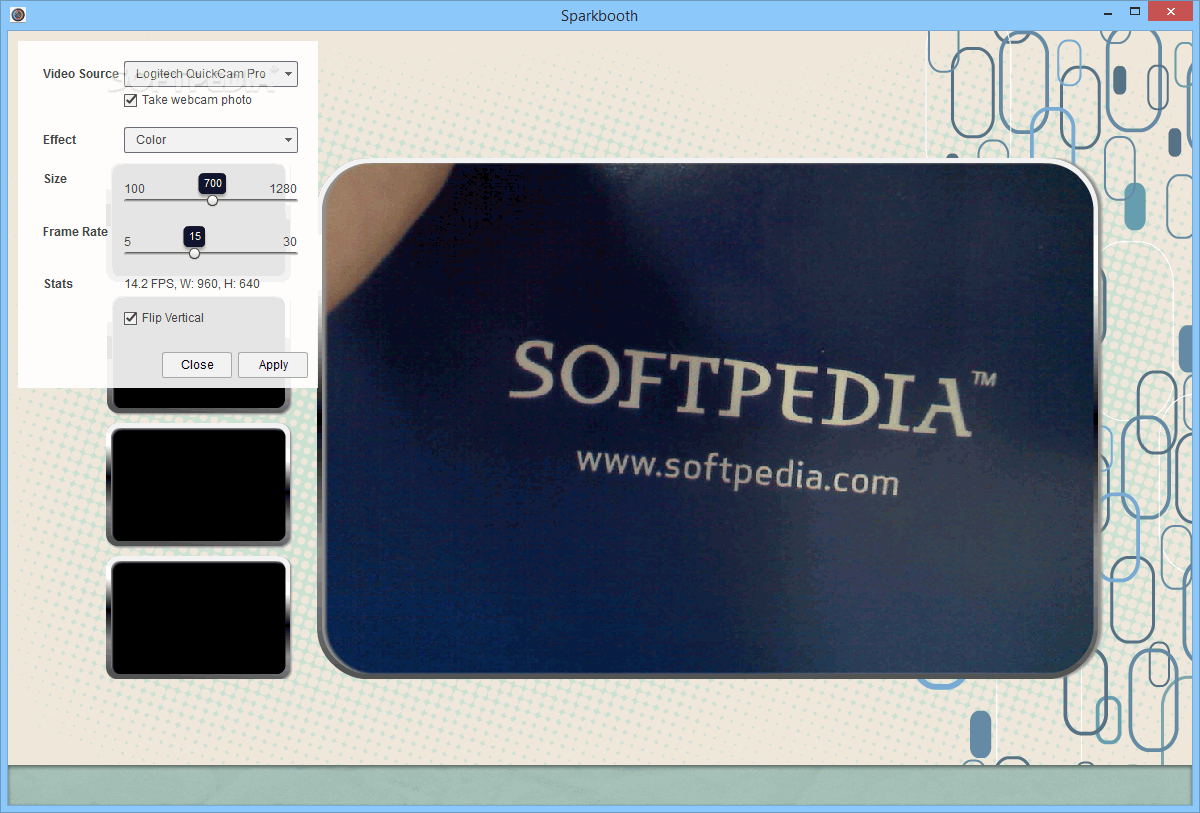Screen dimensions: 1200x813
Task: Click the Size maximum value 1280
Action: click(283, 189)
